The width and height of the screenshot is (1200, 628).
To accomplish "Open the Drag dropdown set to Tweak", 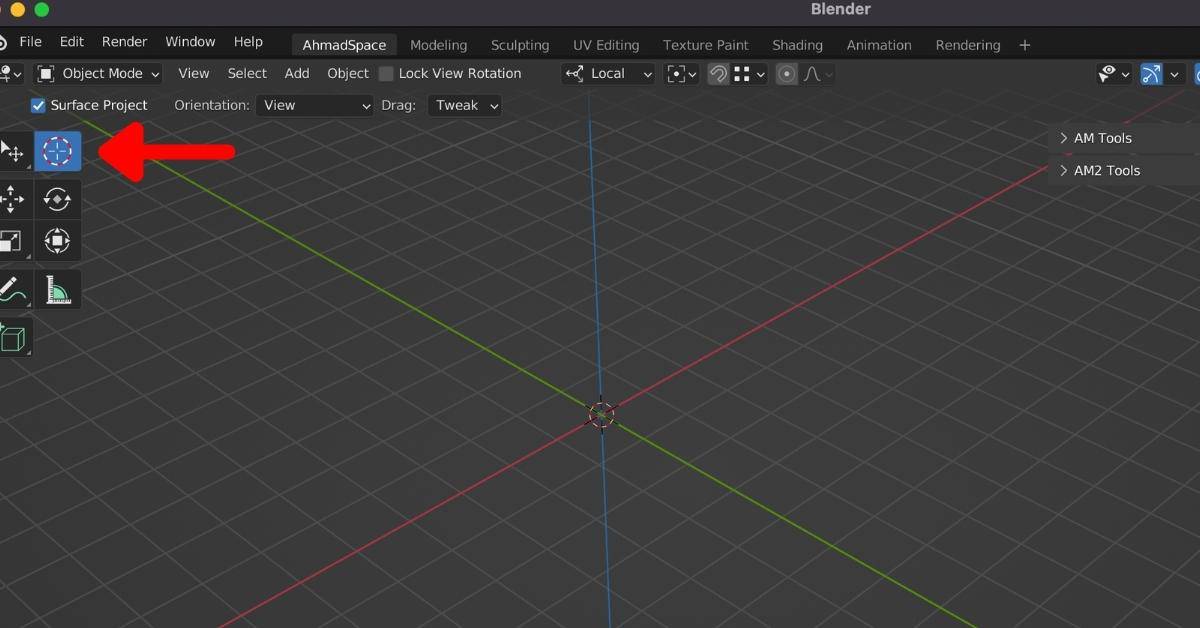I will coord(464,105).
